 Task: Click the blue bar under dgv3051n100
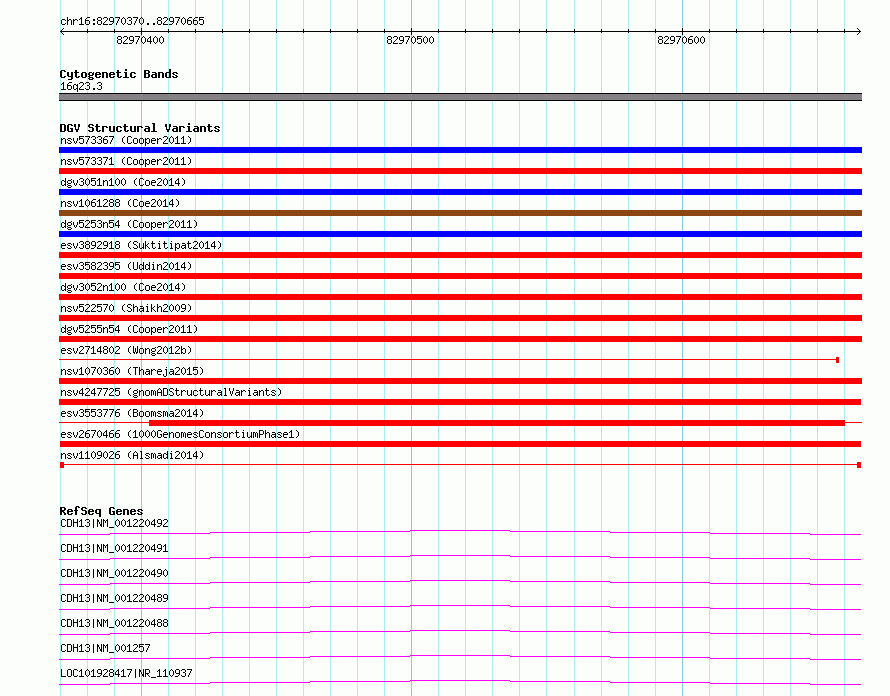pos(460,192)
